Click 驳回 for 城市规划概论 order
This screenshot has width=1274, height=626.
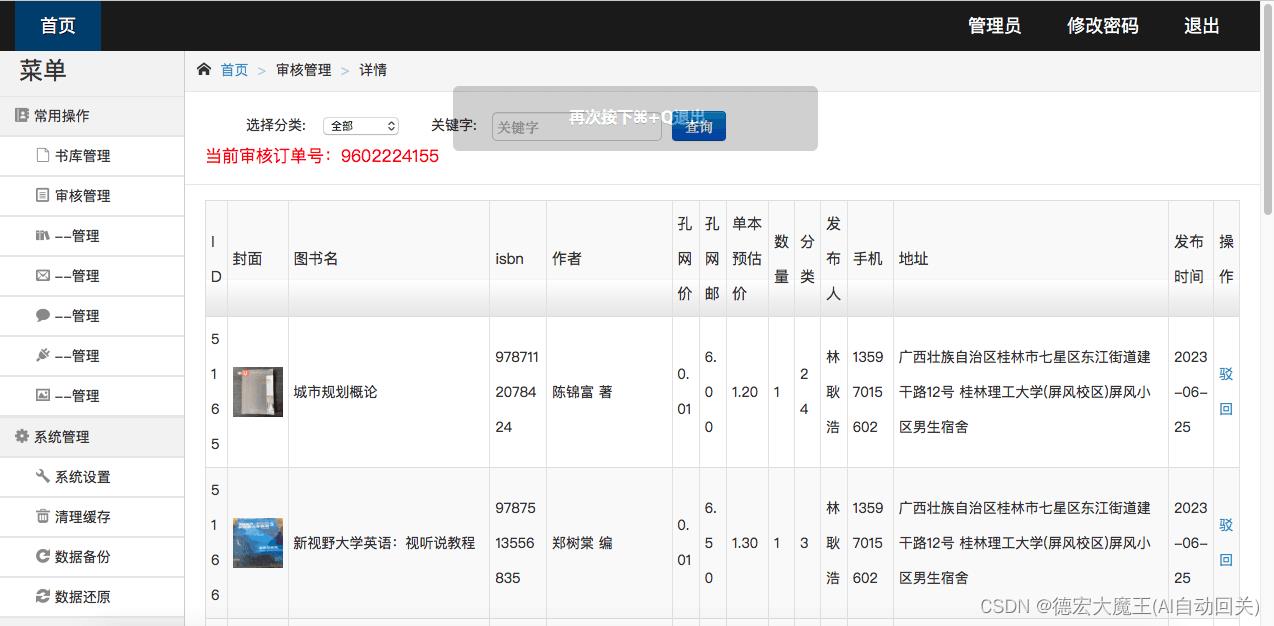pyautogui.click(x=1226, y=392)
